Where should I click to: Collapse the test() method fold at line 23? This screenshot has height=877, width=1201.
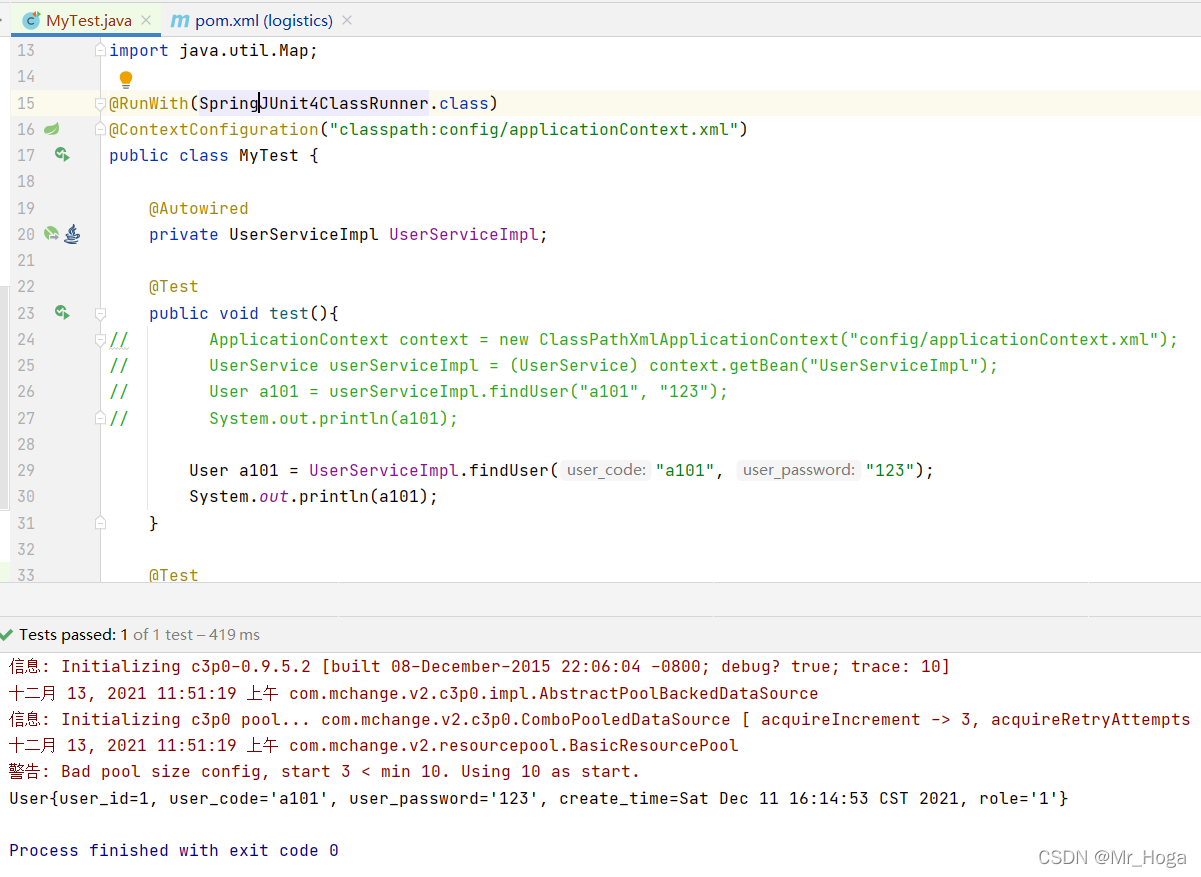click(98, 312)
